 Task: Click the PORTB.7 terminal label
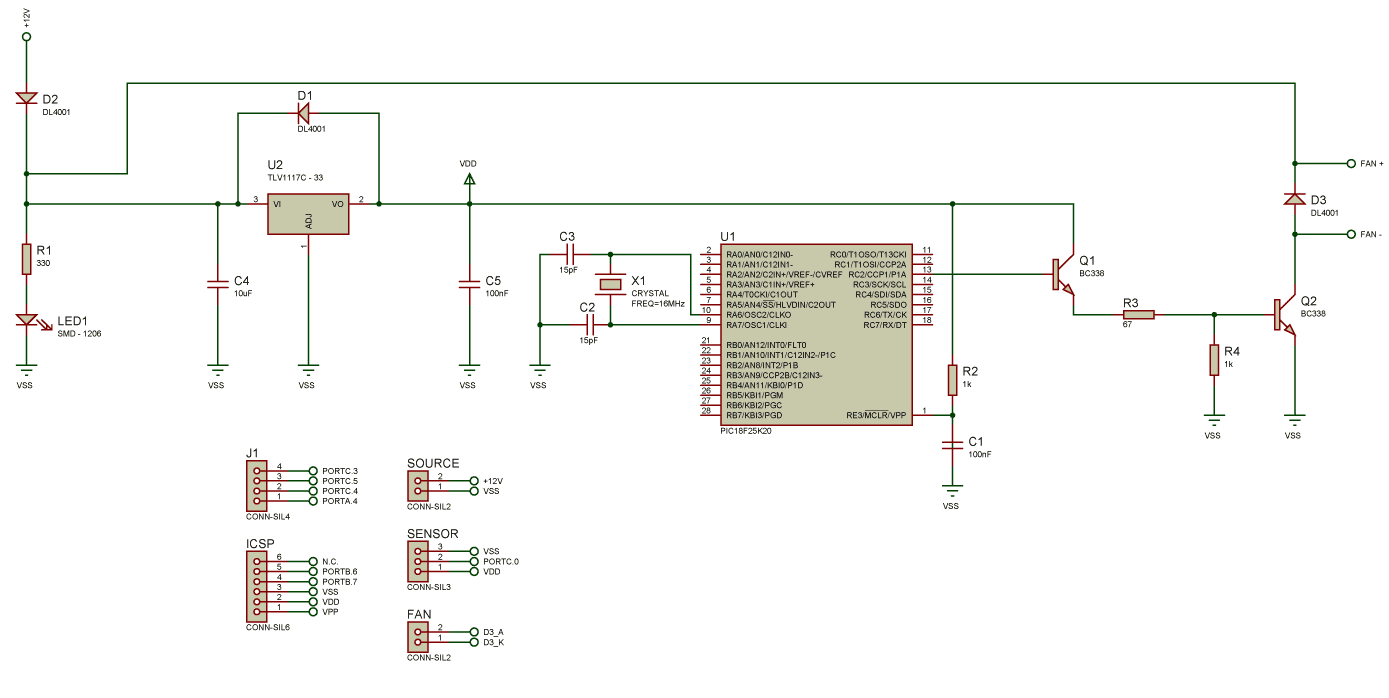(x=340, y=581)
